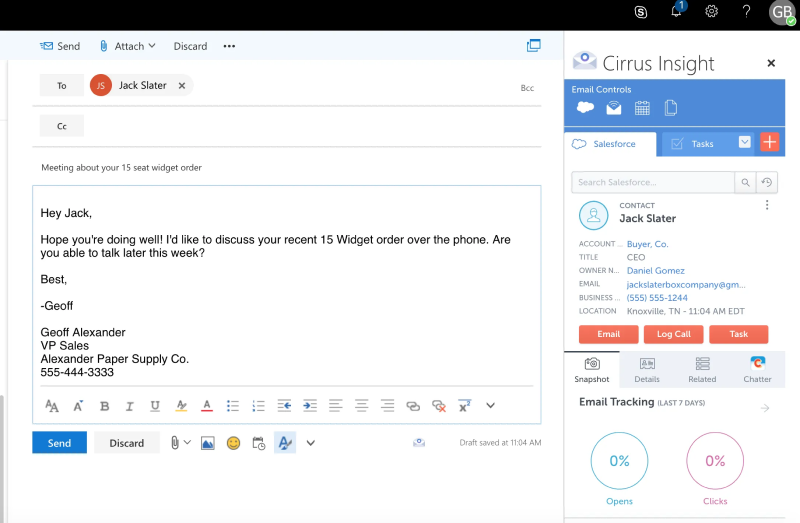This screenshot has height=523, width=800.
Task: Open the Details tab
Action: click(647, 370)
